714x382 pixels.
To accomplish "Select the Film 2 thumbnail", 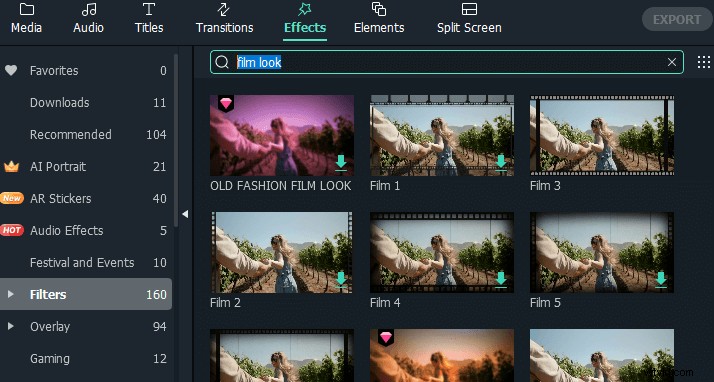I will click(282, 252).
